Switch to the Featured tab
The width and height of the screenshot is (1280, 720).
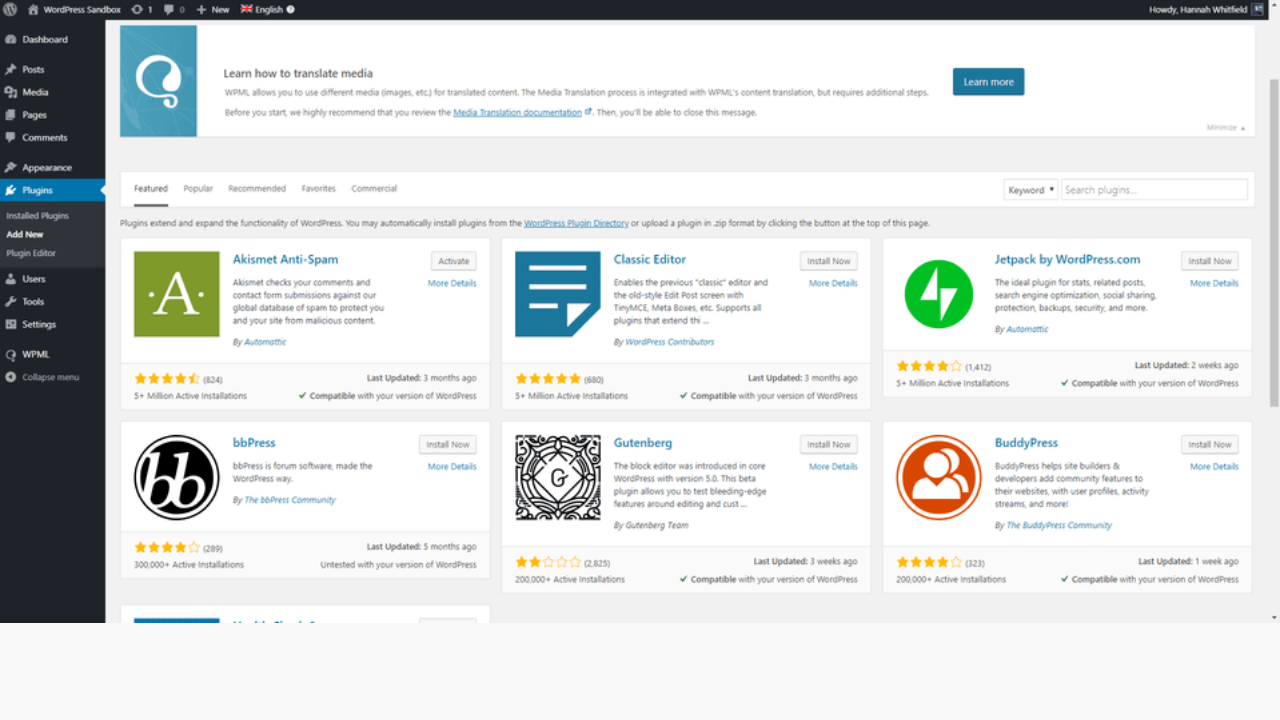(151, 188)
